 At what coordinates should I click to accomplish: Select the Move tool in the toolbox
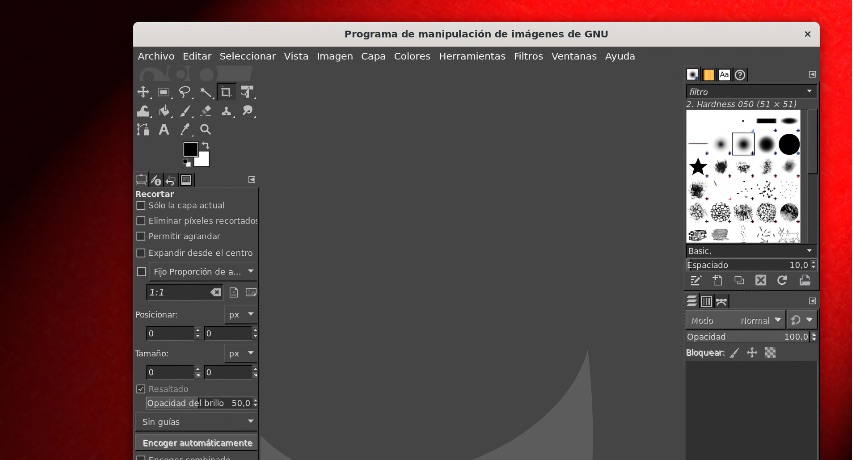tap(143, 92)
